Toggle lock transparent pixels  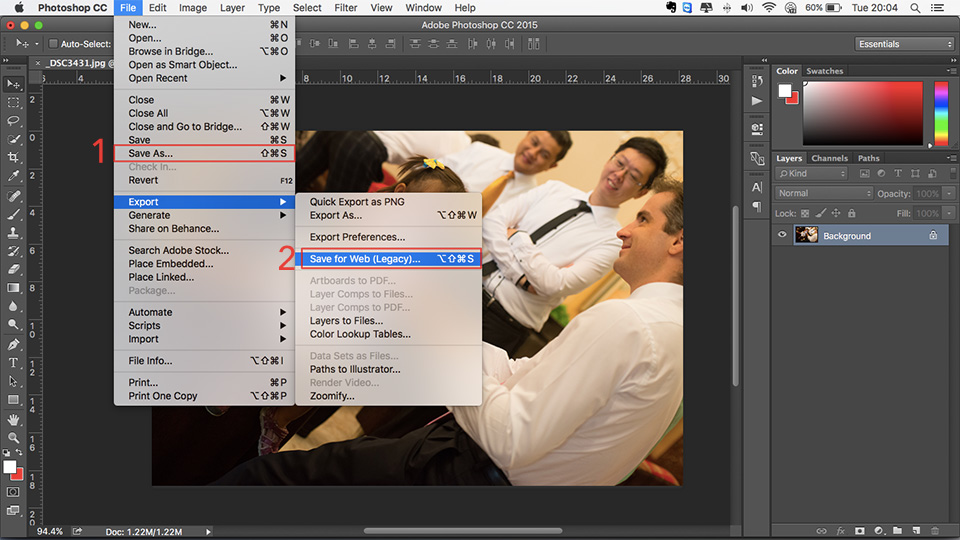805,213
